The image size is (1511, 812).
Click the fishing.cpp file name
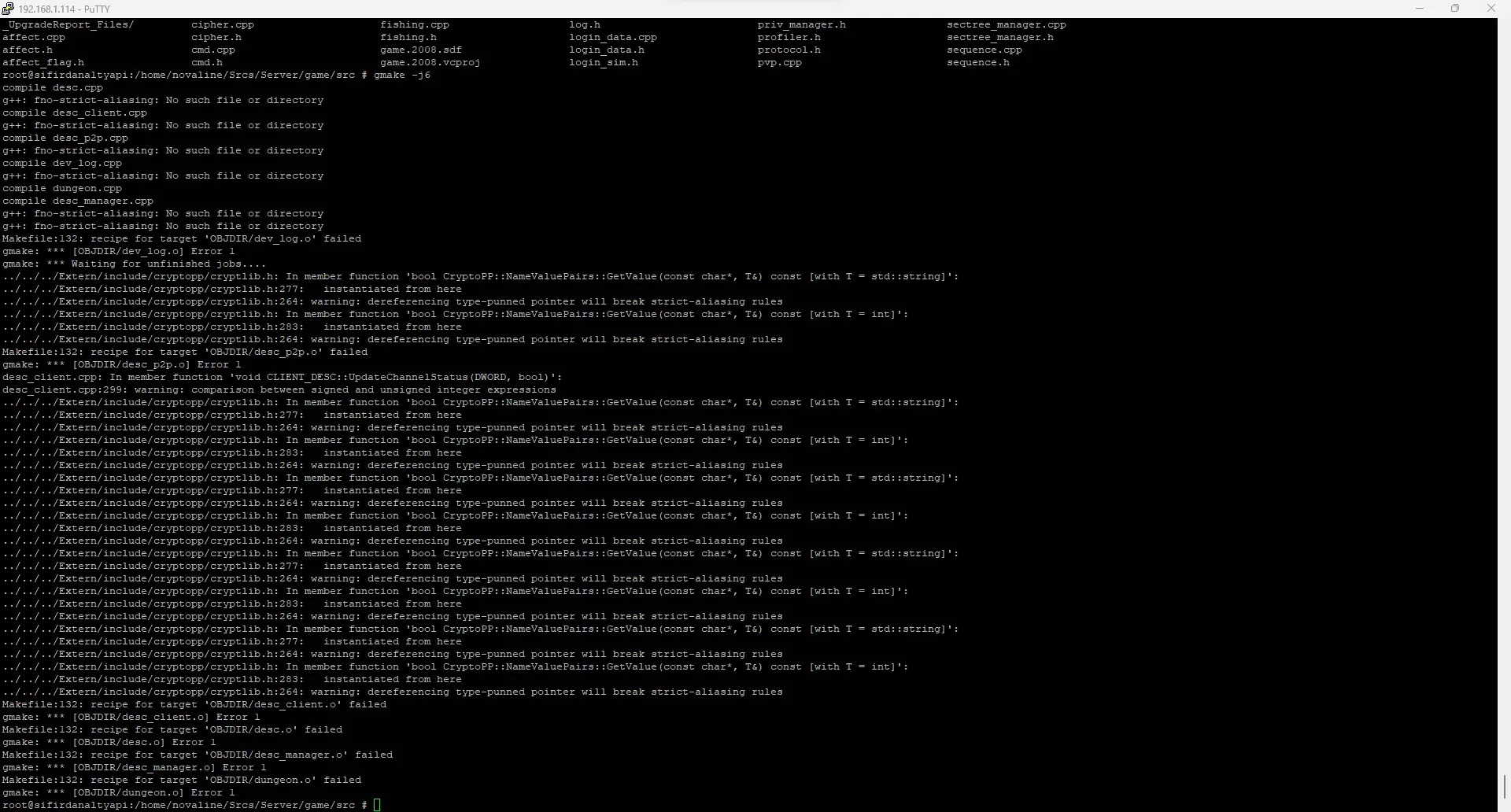tap(415, 24)
